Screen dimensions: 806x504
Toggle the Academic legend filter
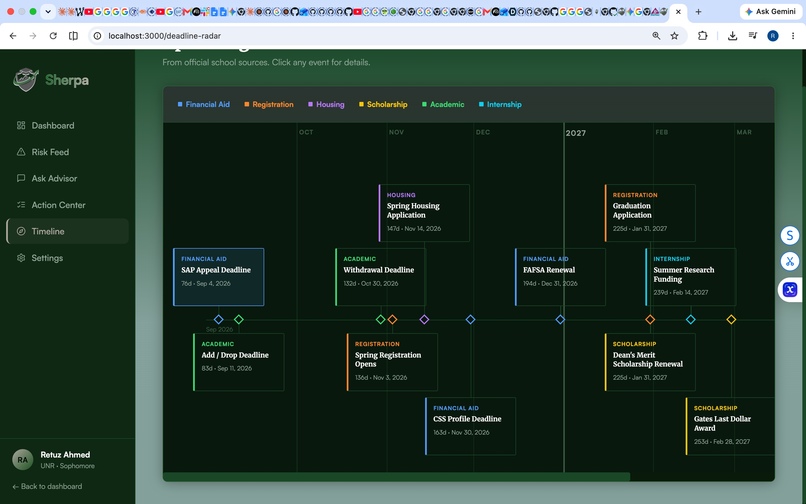pos(443,104)
